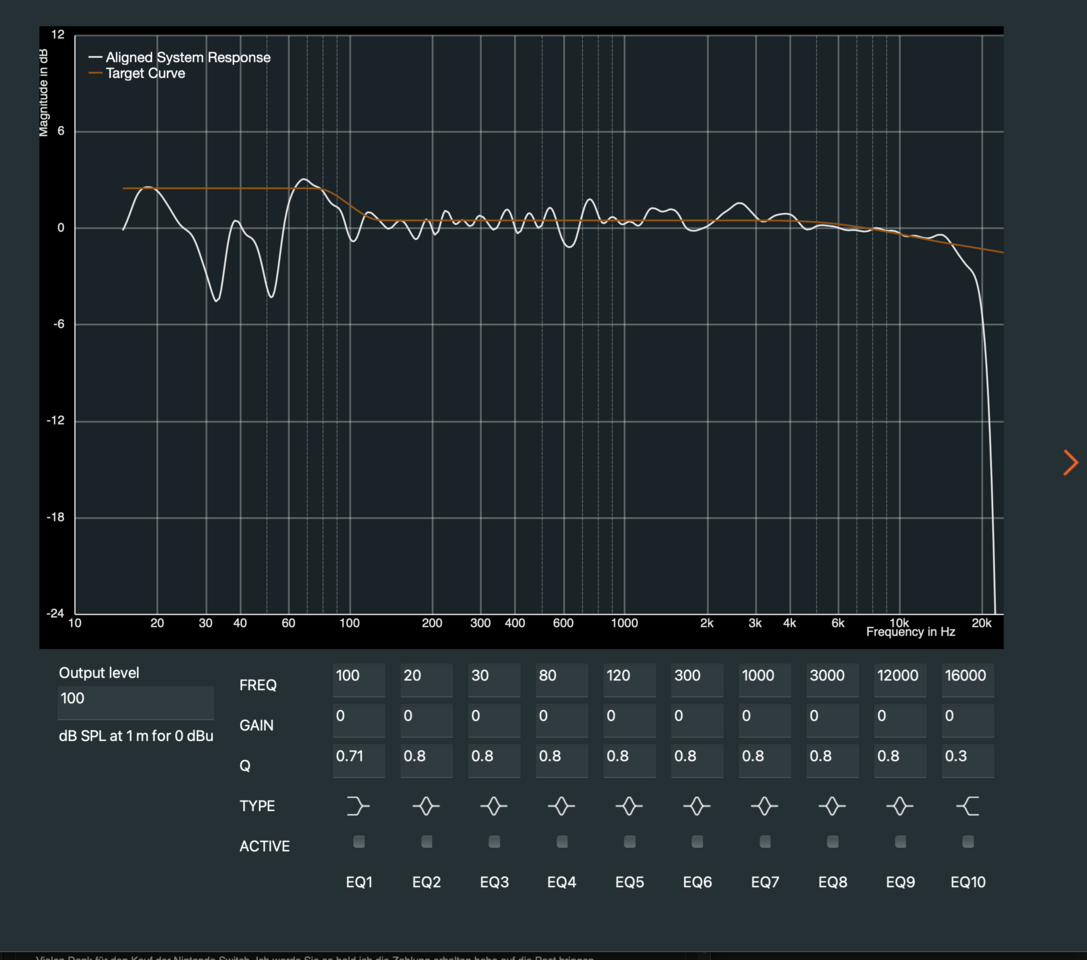
Task: Click the EQ10 low-pass filter type icon
Action: pos(968,805)
